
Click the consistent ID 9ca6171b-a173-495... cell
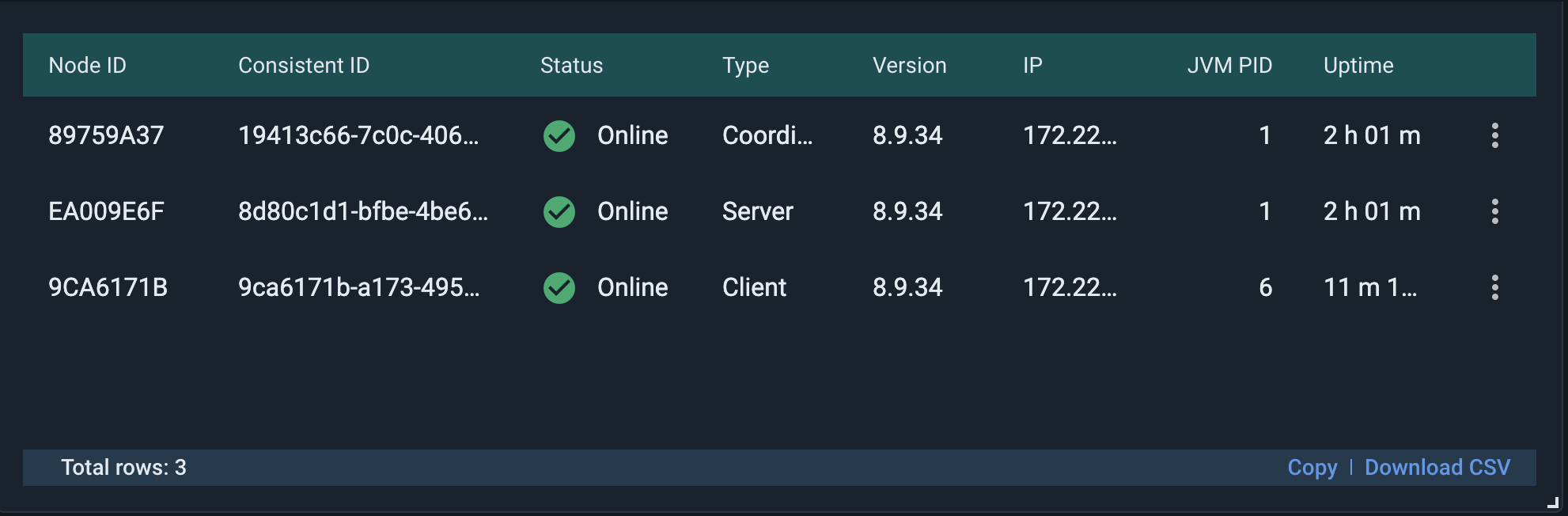coord(358,287)
